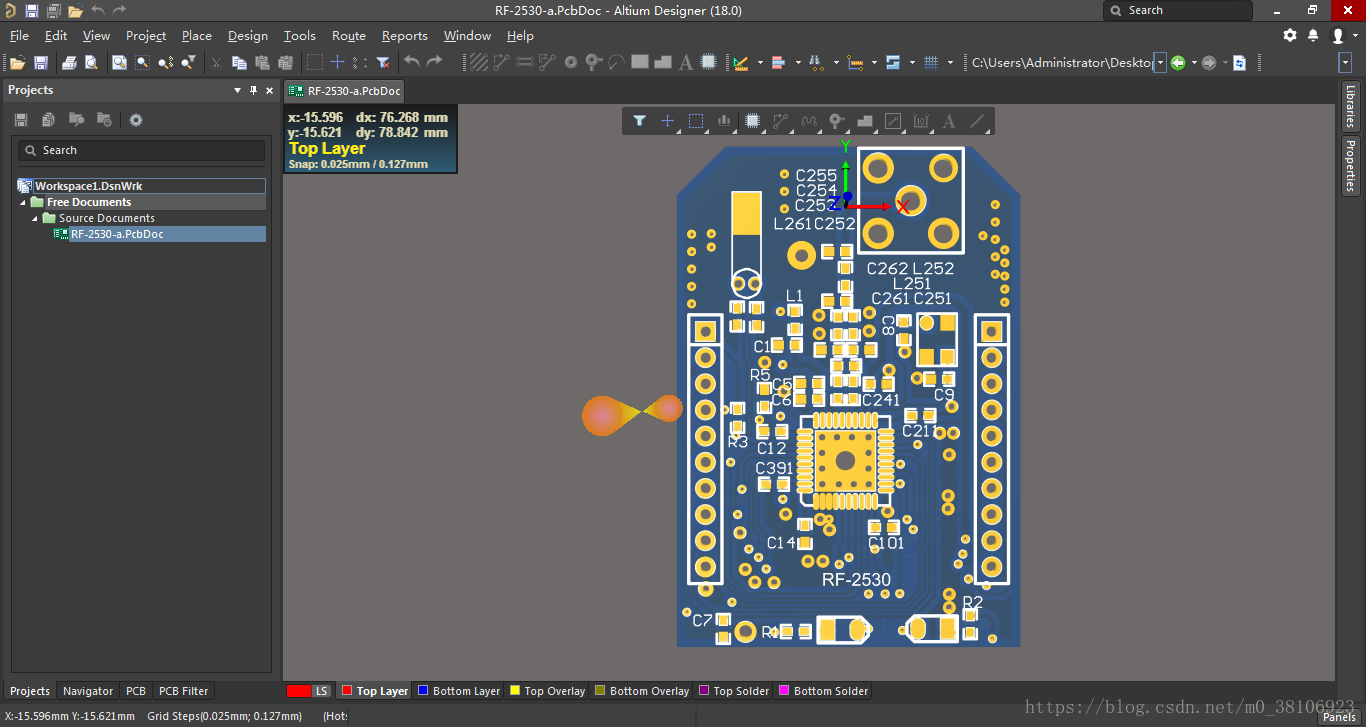Click active bar Place Line icon

click(x=978, y=121)
